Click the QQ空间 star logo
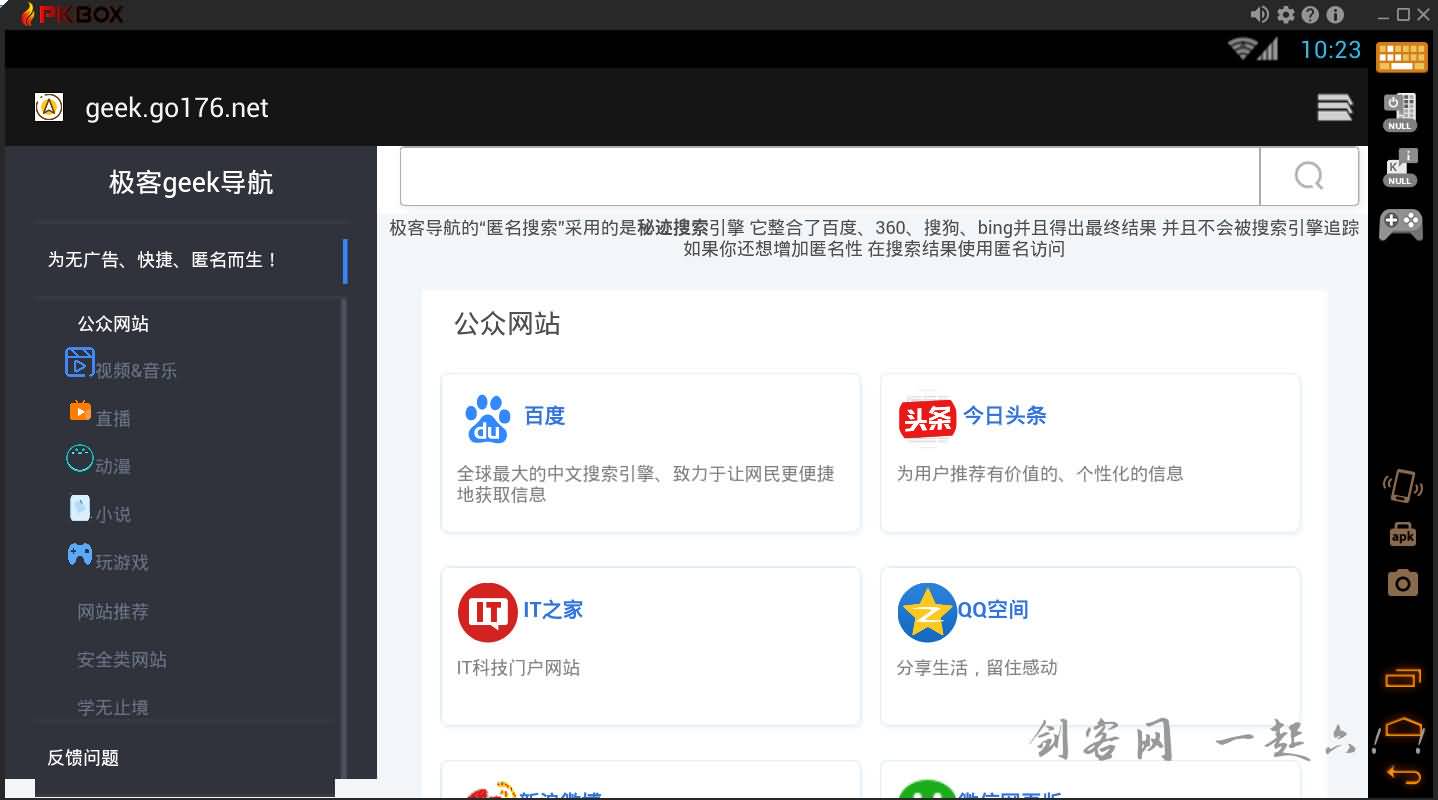This screenshot has height=800, width=1438. (927, 612)
